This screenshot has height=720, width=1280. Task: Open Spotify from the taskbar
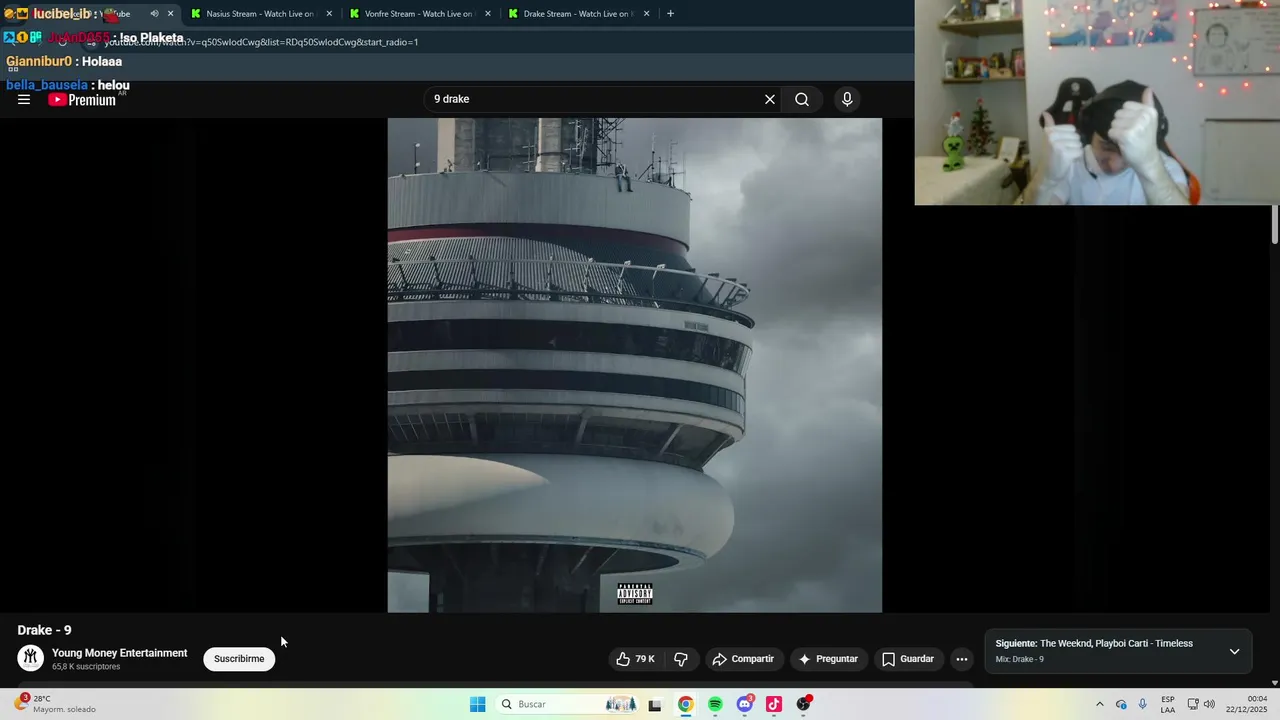pyautogui.click(x=715, y=704)
